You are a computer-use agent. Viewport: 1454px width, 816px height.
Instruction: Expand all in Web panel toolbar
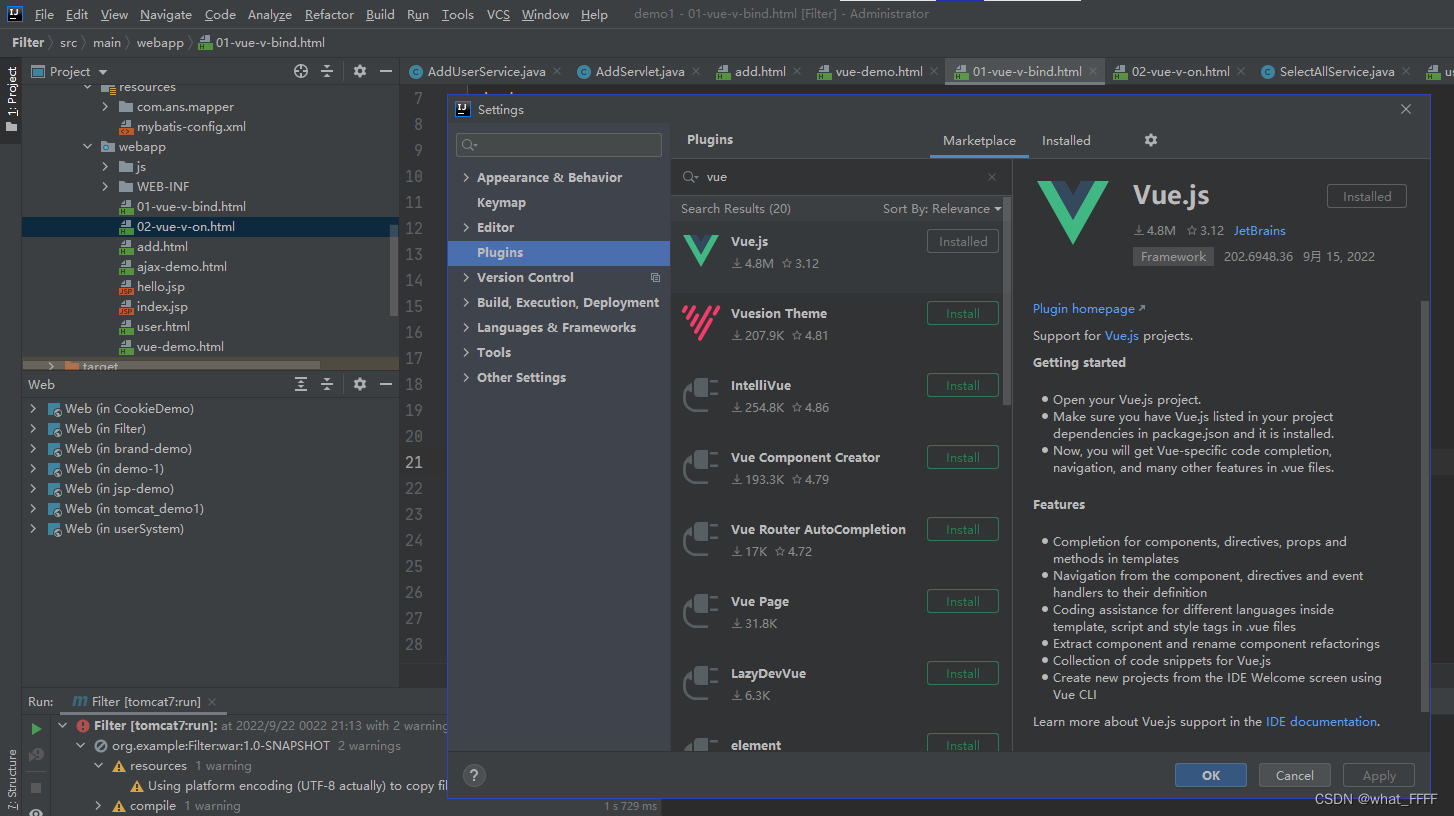coord(301,384)
